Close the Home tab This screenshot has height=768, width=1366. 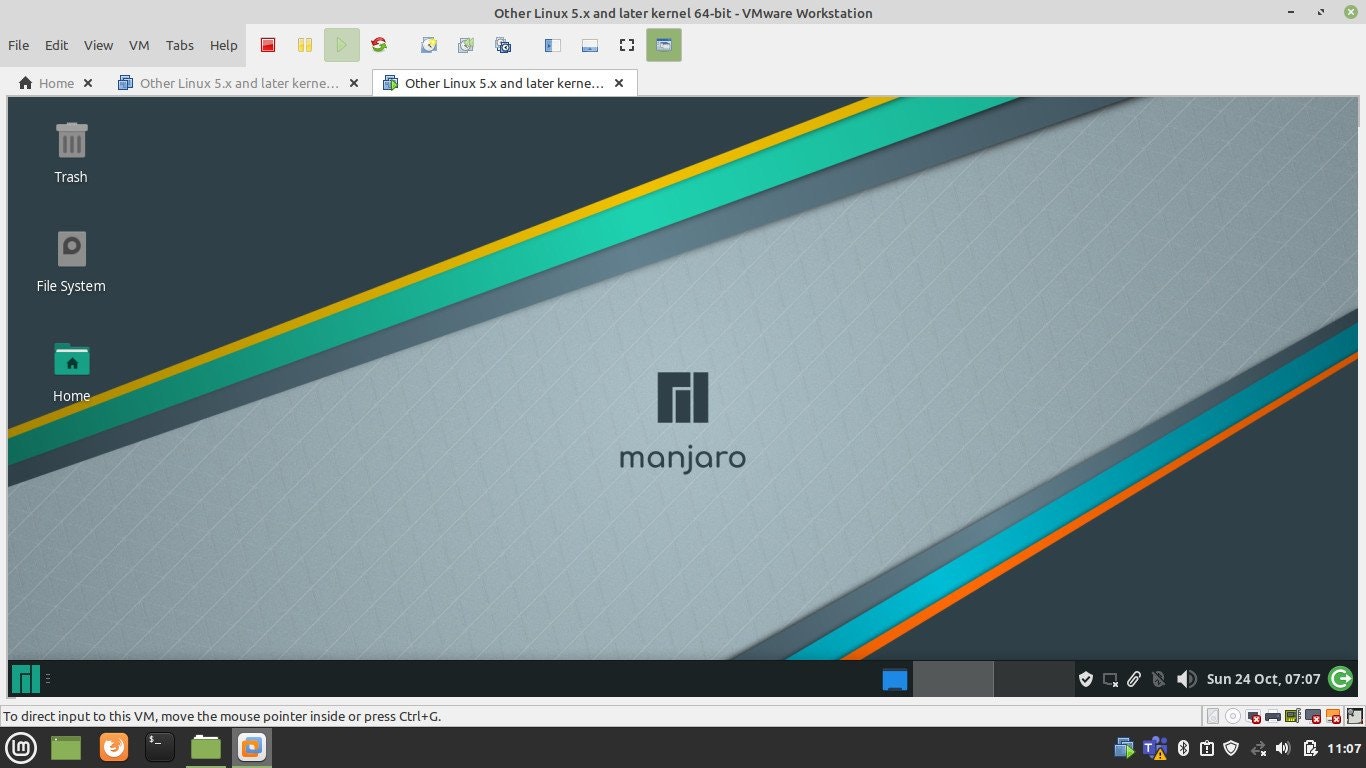tap(88, 83)
